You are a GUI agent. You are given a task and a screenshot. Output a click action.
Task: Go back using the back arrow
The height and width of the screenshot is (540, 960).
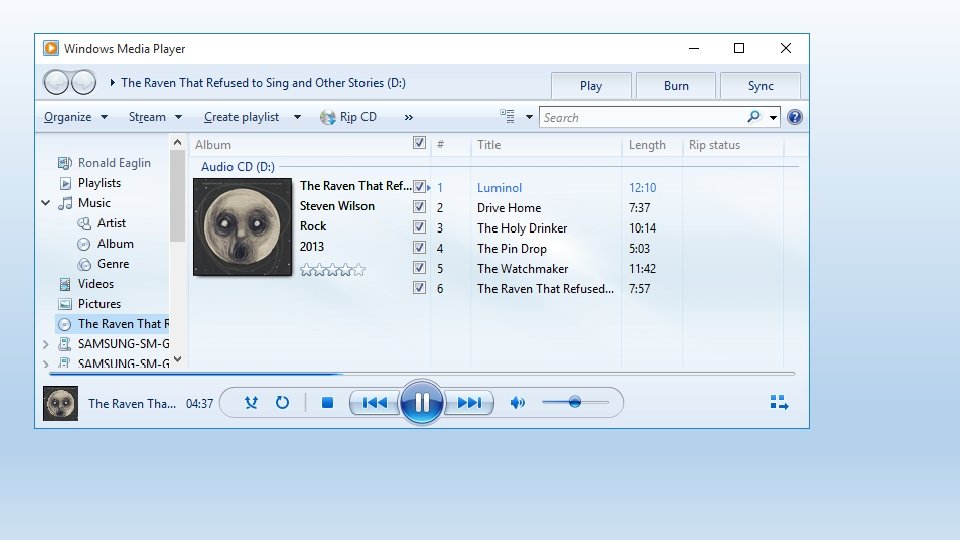tap(56, 82)
